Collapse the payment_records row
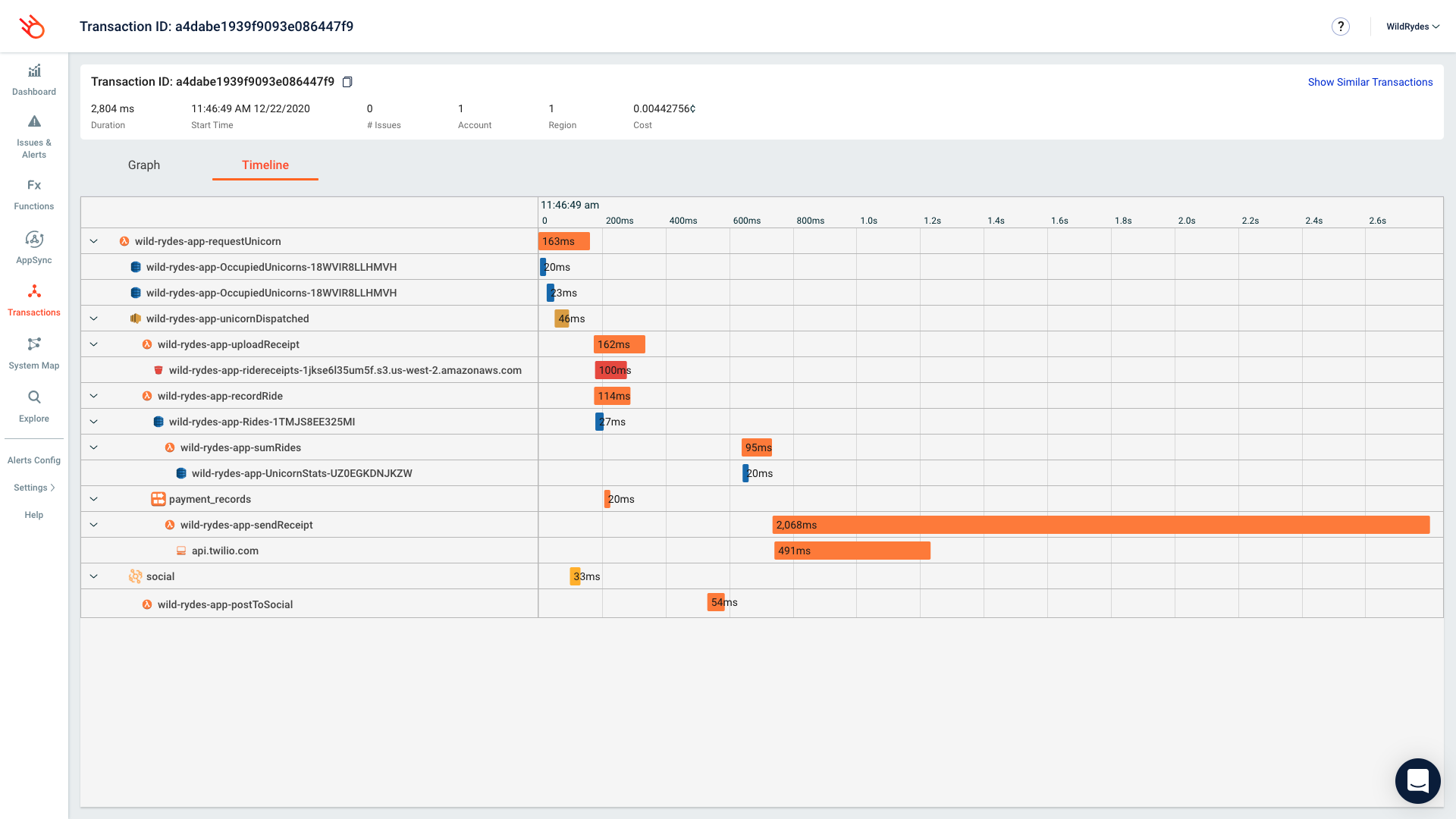This screenshot has width=1456, height=819. [94, 499]
